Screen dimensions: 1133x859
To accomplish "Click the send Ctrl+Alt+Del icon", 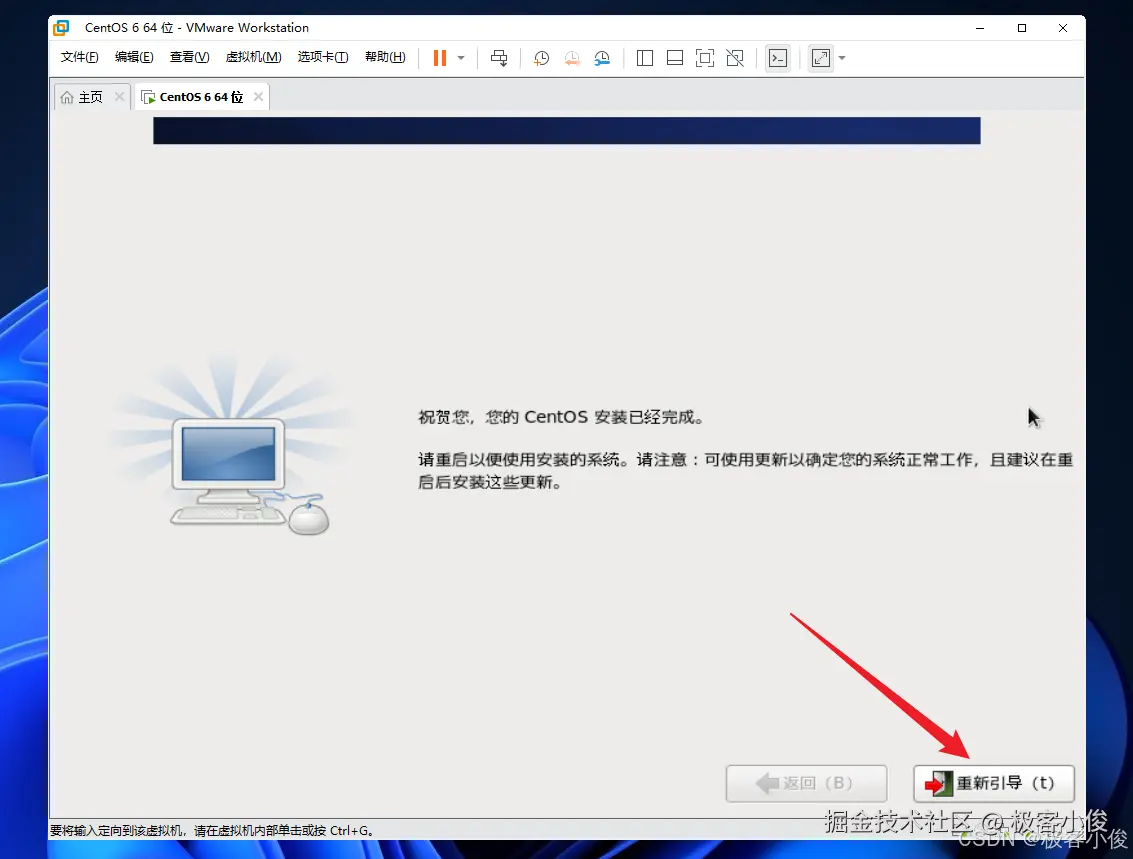I will tap(499, 58).
